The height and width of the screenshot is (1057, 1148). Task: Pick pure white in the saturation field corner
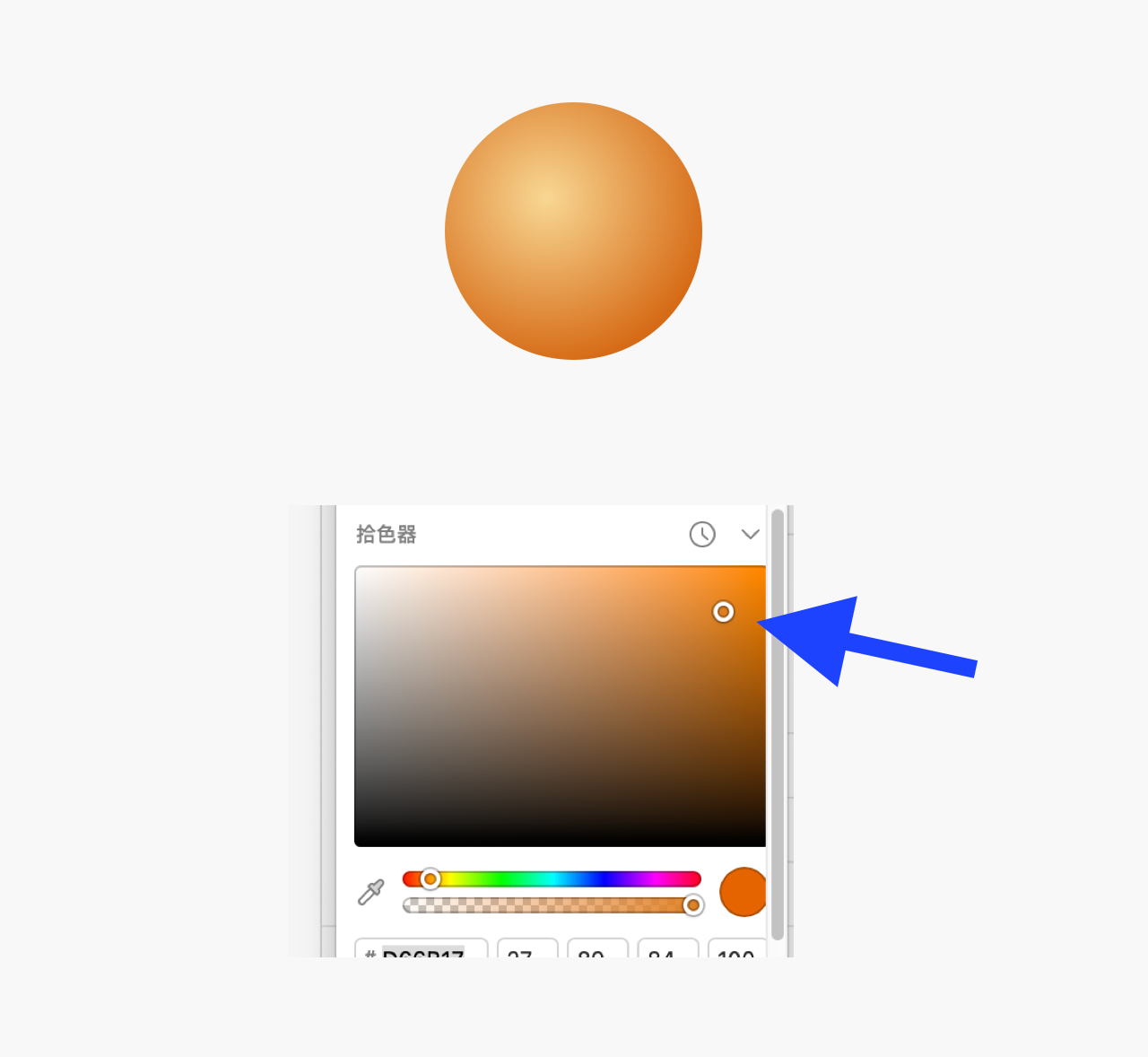click(358, 569)
